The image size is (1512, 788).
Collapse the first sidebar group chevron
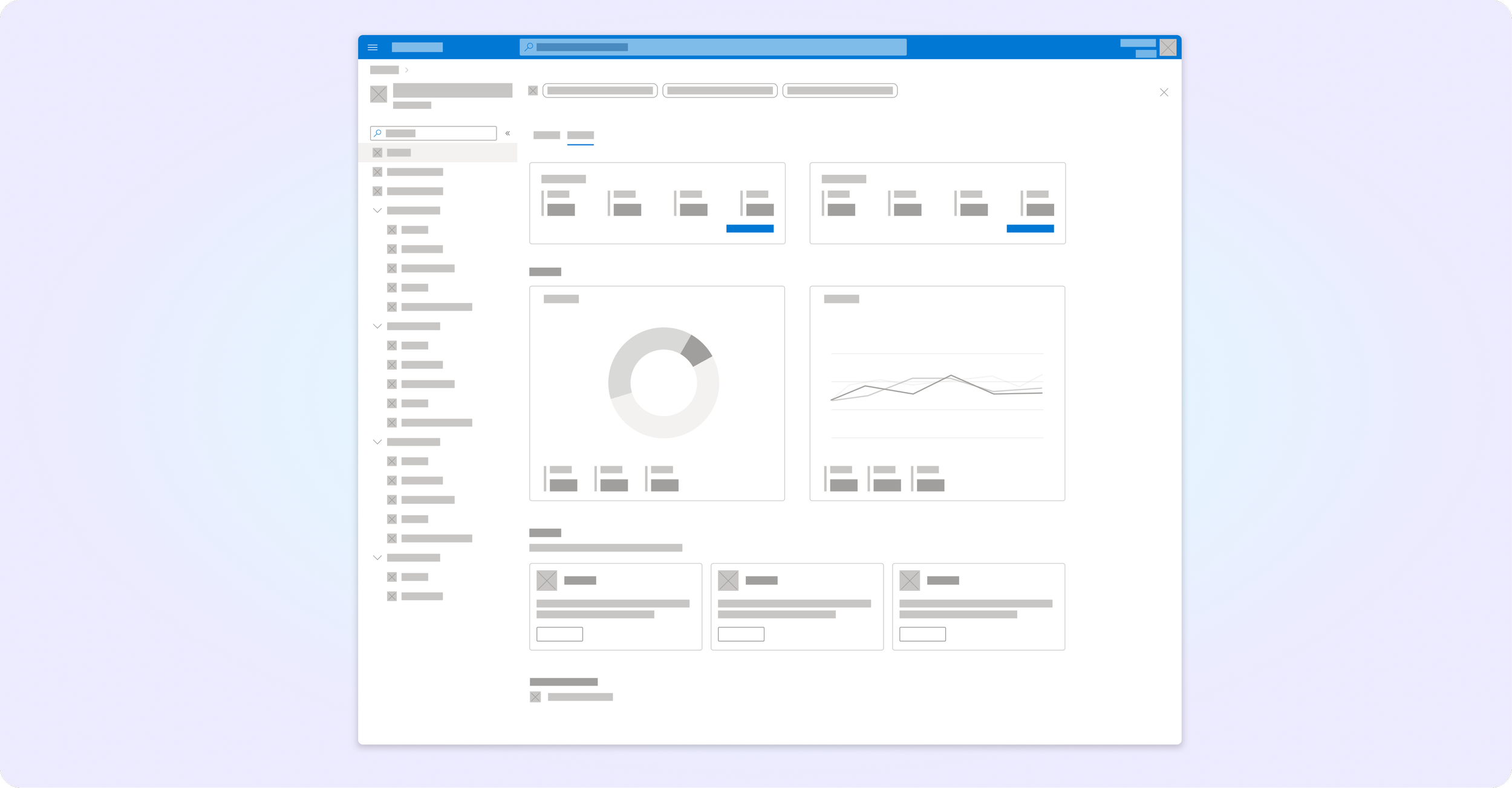pyautogui.click(x=377, y=210)
